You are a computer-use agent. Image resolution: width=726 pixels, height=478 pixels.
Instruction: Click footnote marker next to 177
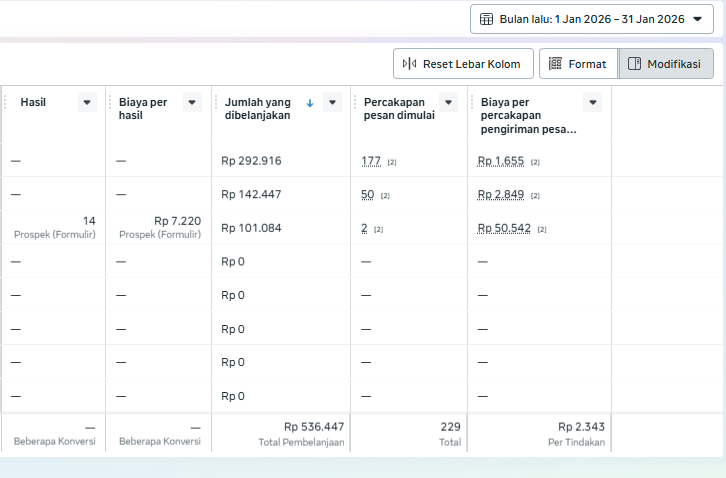click(393, 162)
